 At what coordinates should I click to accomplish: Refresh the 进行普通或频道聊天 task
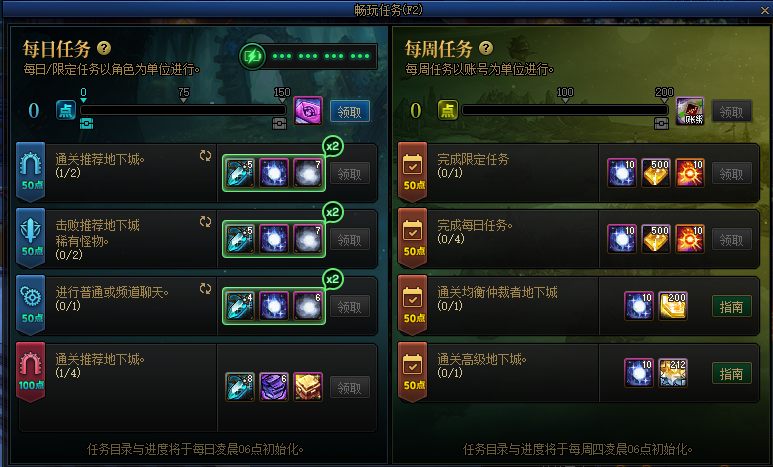click(x=205, y=288)
